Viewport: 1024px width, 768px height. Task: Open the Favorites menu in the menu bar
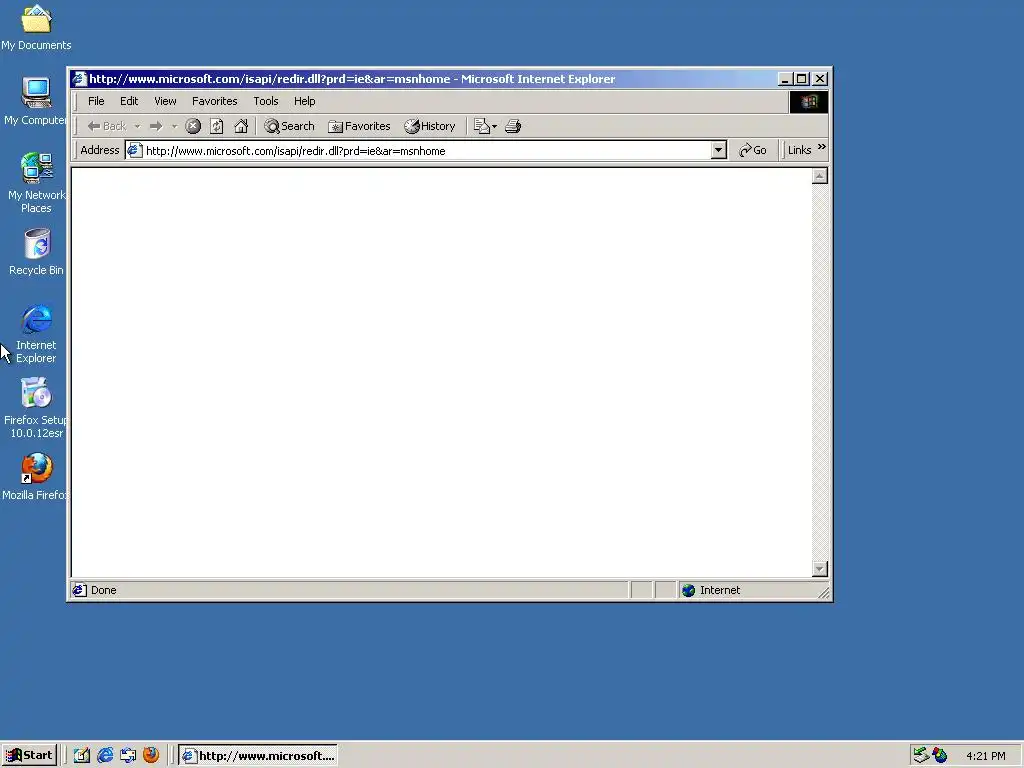214,101
